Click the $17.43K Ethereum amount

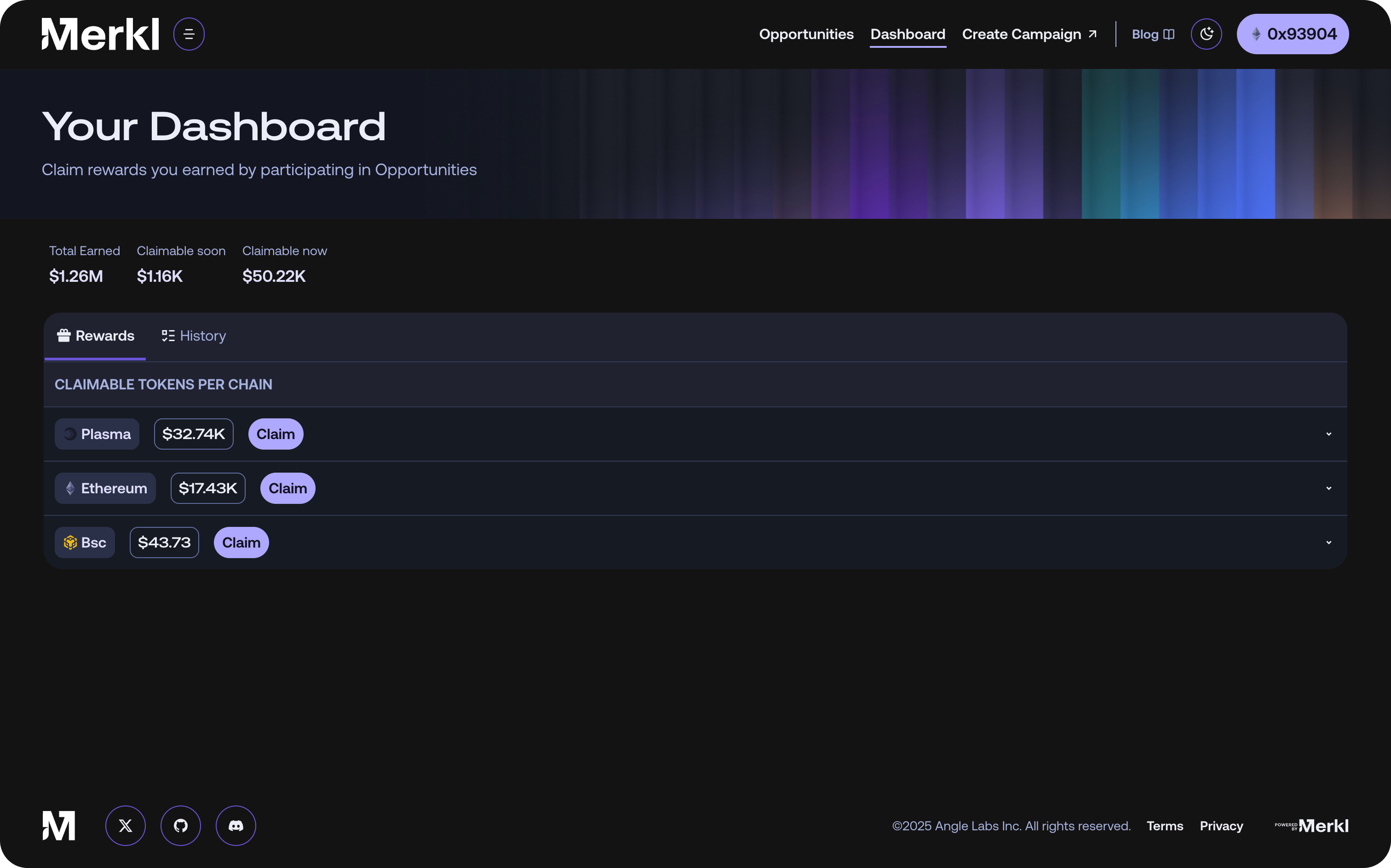[208, 488]
